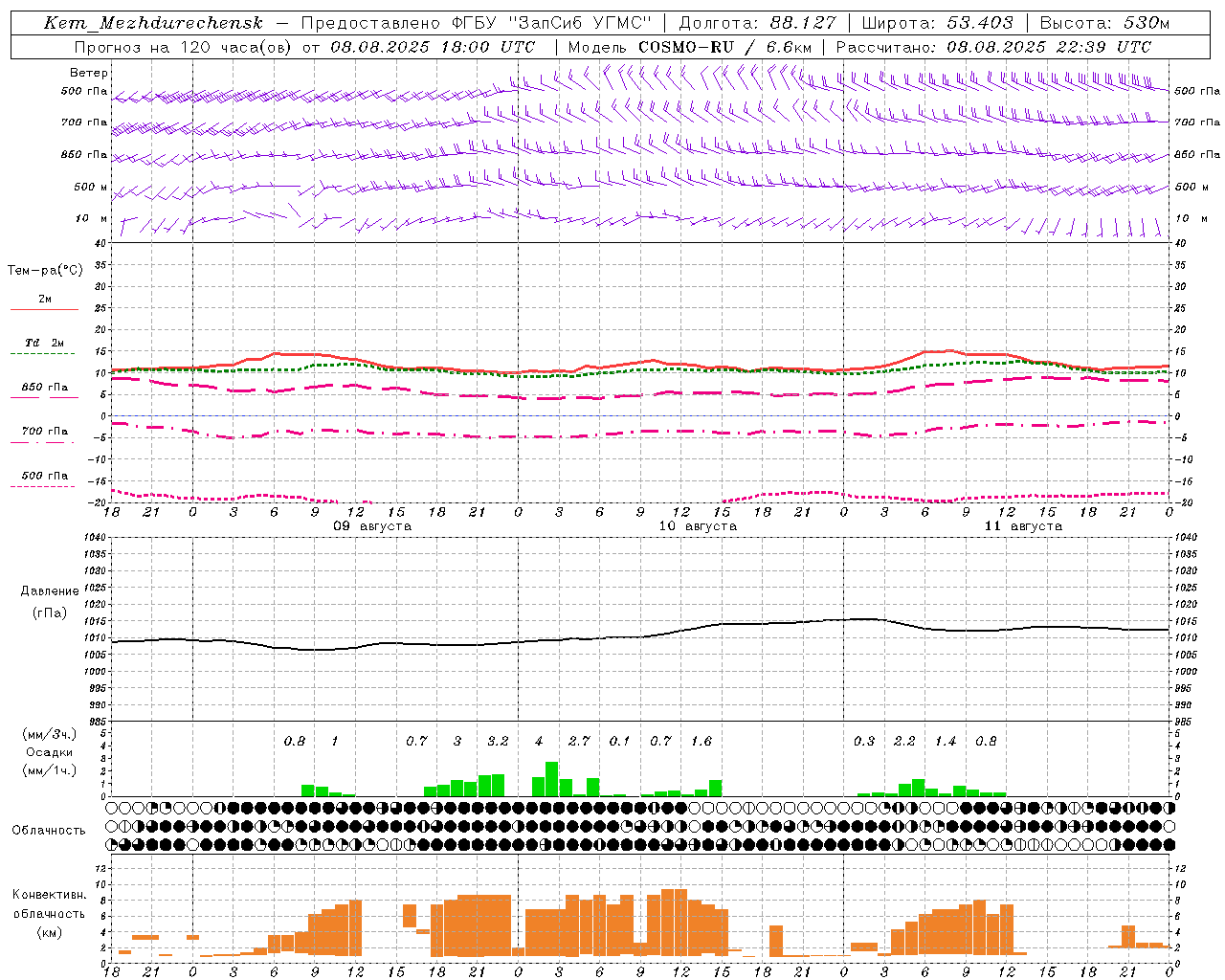This screenshot has height=980, width=1225.
Task: Click the Широта: 53.403 header value
Action: pyautogui.click(x=937, y=23)
